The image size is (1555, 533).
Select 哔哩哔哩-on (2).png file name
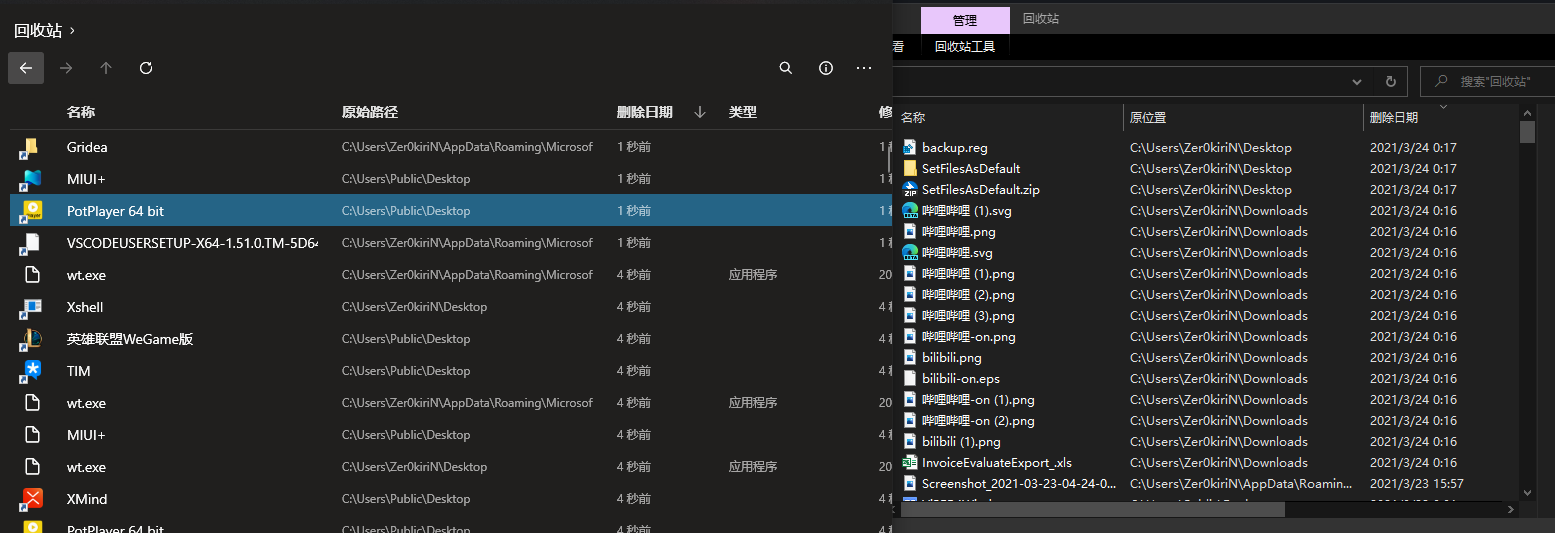point(978,421)
